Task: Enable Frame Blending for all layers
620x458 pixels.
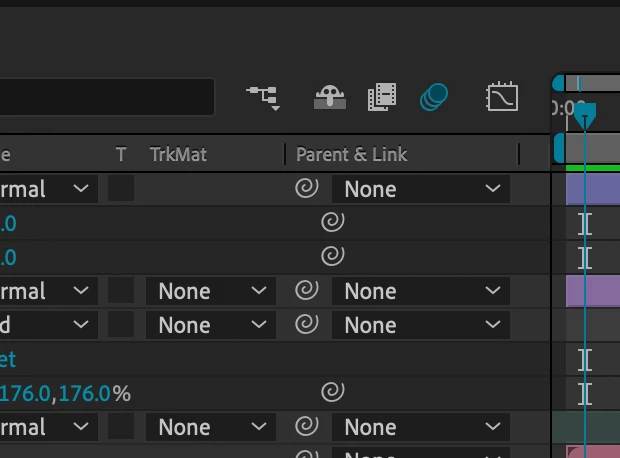Action: [x=382, y=97]
